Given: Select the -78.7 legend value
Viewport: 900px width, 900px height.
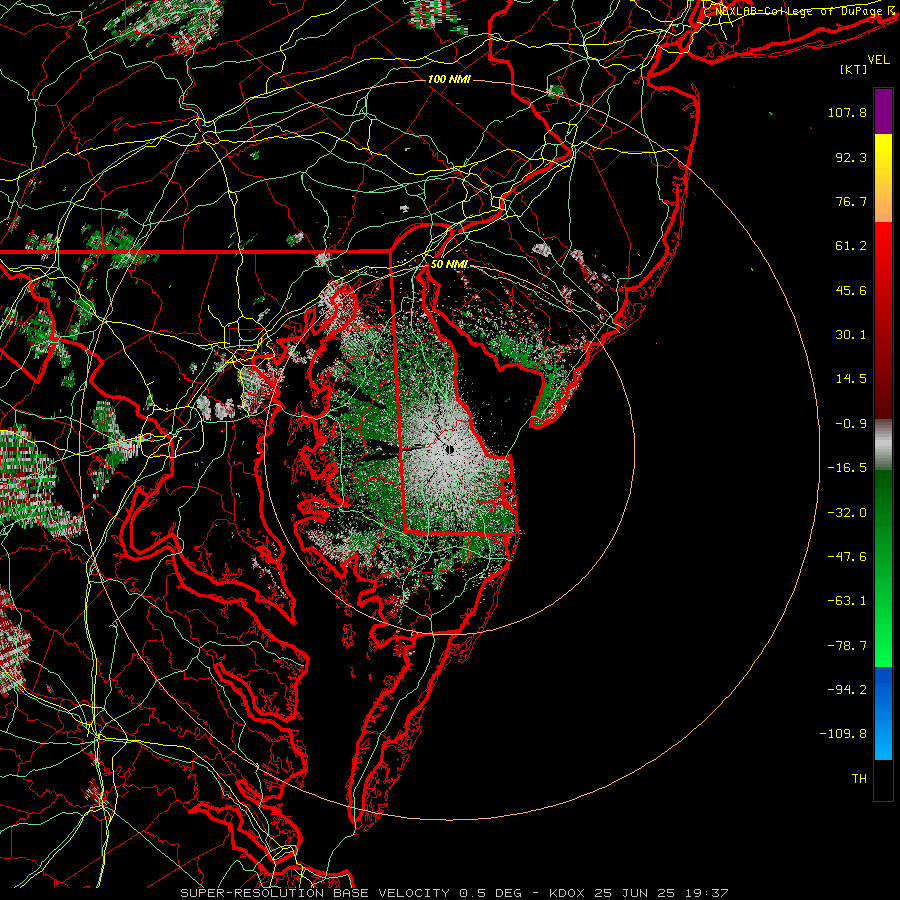Looking at the screenshot, I should 847,646.
